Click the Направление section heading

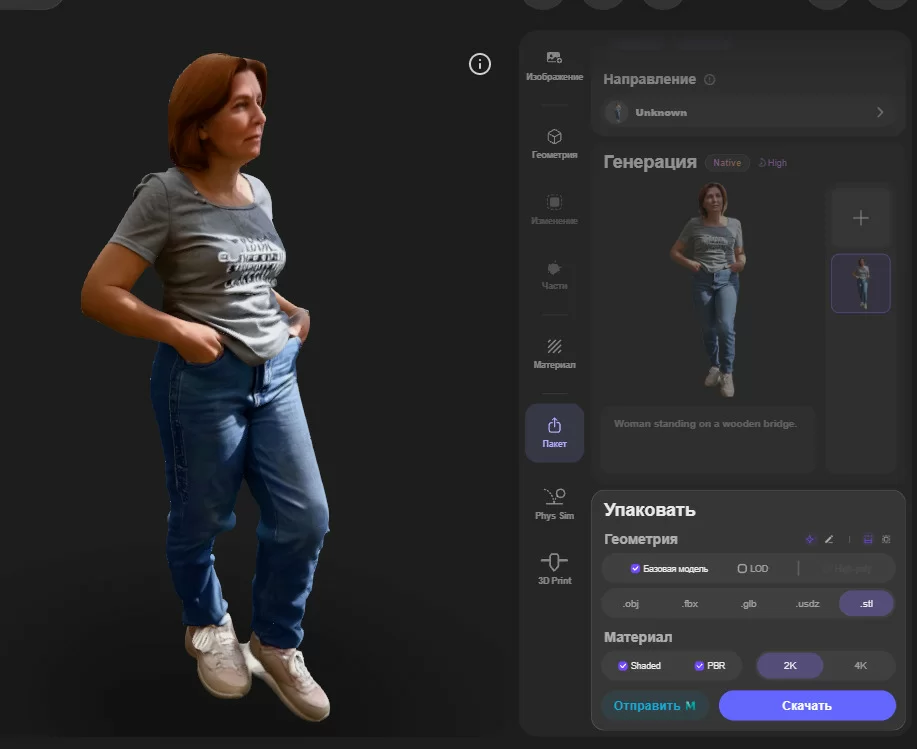click(649, 79)
